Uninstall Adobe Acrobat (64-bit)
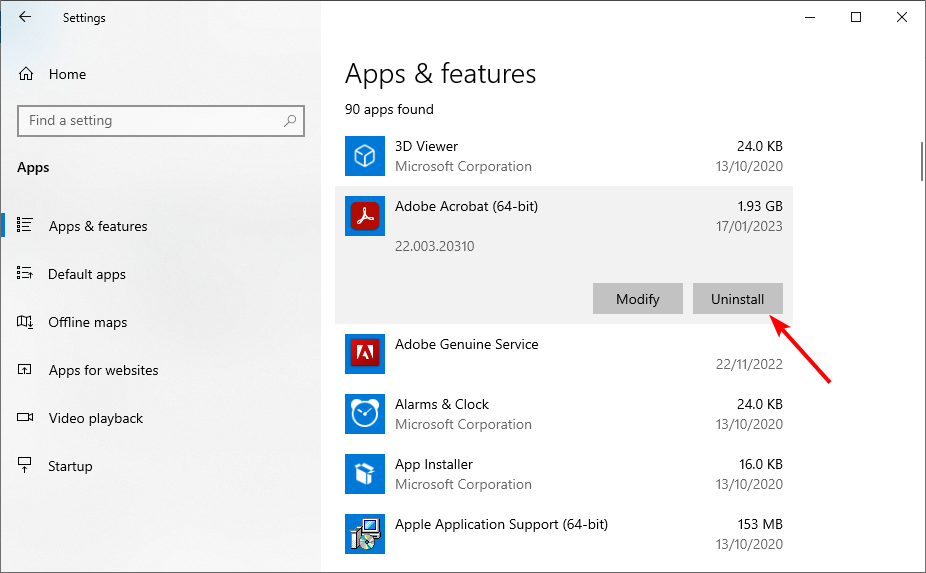Screen dimensions: 926x573 [738, 299]
